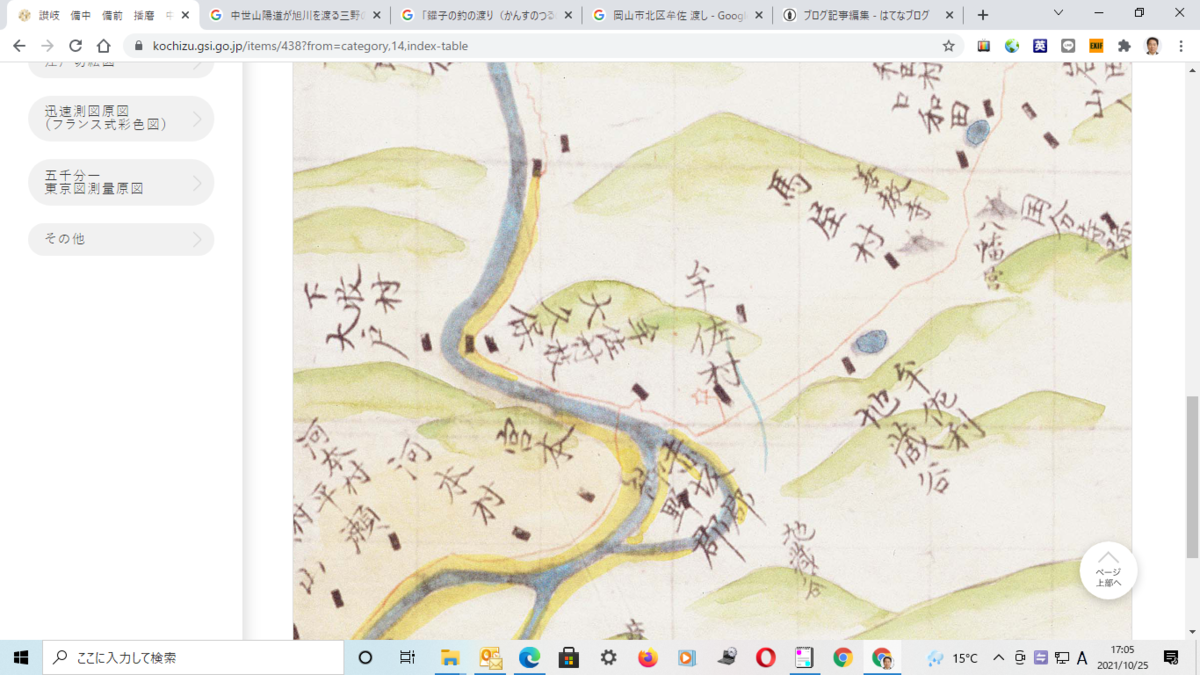This screenshot has height=675, width=1200.
Task: Open Microsoft Store from taskbar
Action: point(569,657)
